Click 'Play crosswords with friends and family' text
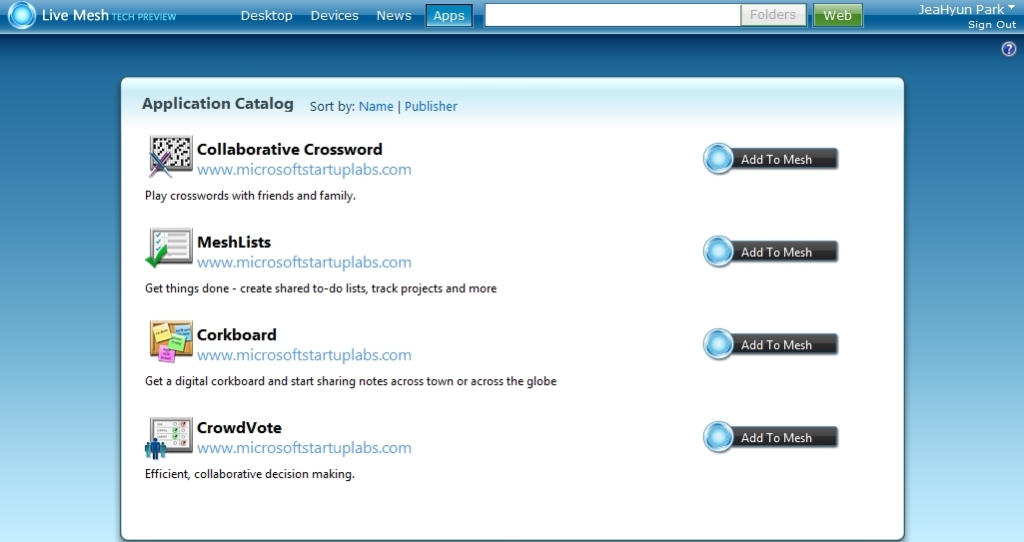 tap(250, 196)
